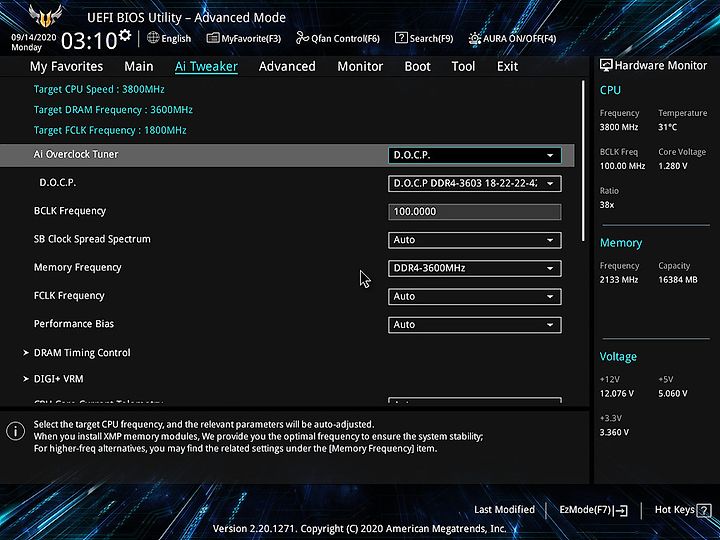Click the 3.360 V reading

pos(614,433)
